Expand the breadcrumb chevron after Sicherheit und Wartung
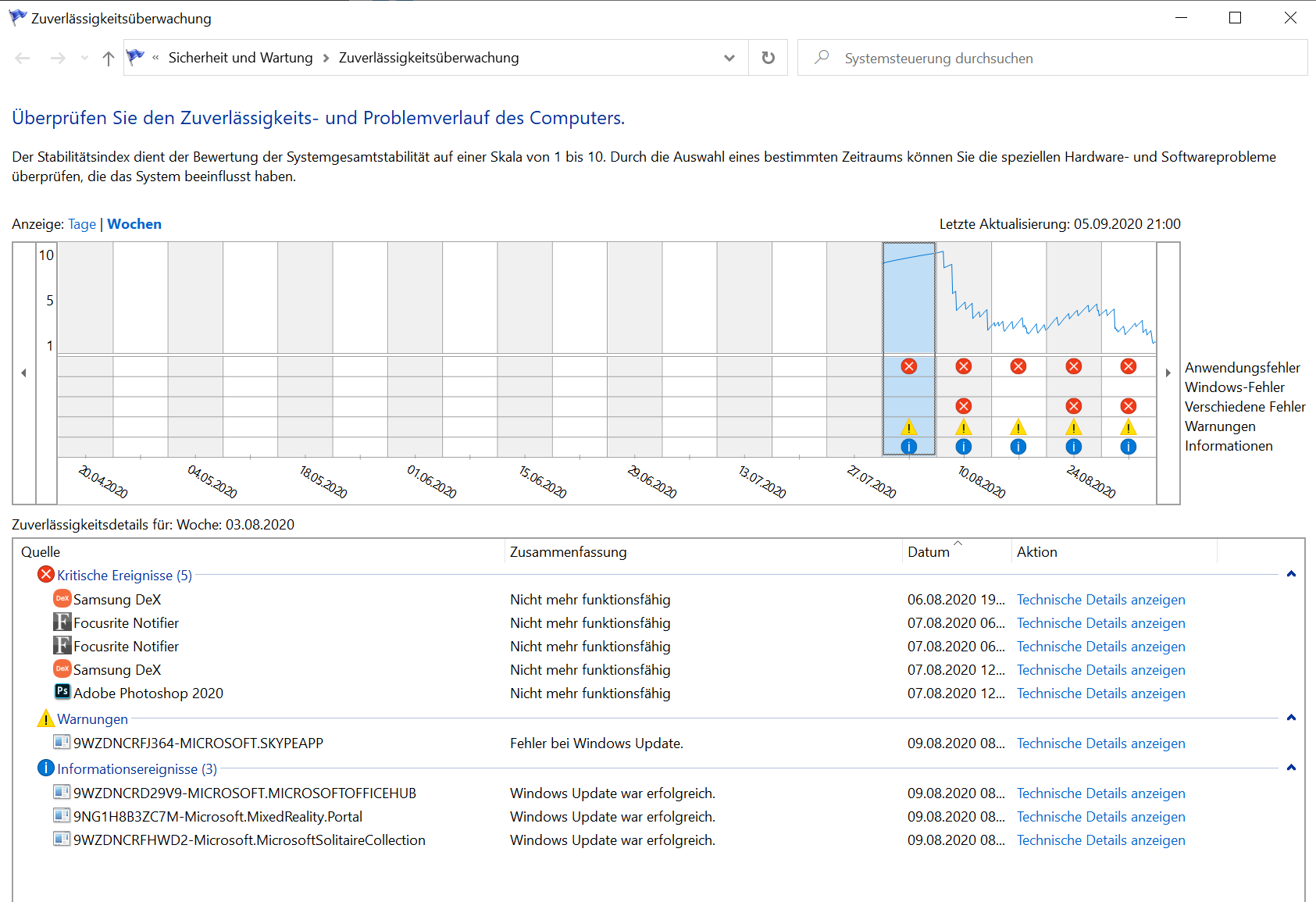The height and width of the screenshot is (902, 1316). pyautogui.click(x=326, y=58)
